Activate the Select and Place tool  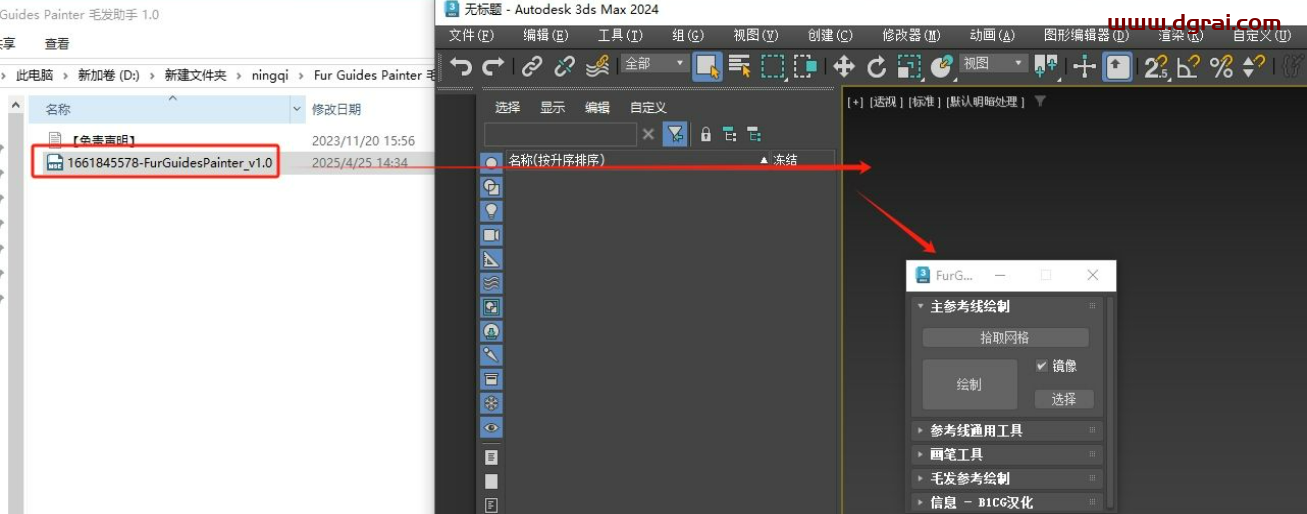(x=942, y=67)
